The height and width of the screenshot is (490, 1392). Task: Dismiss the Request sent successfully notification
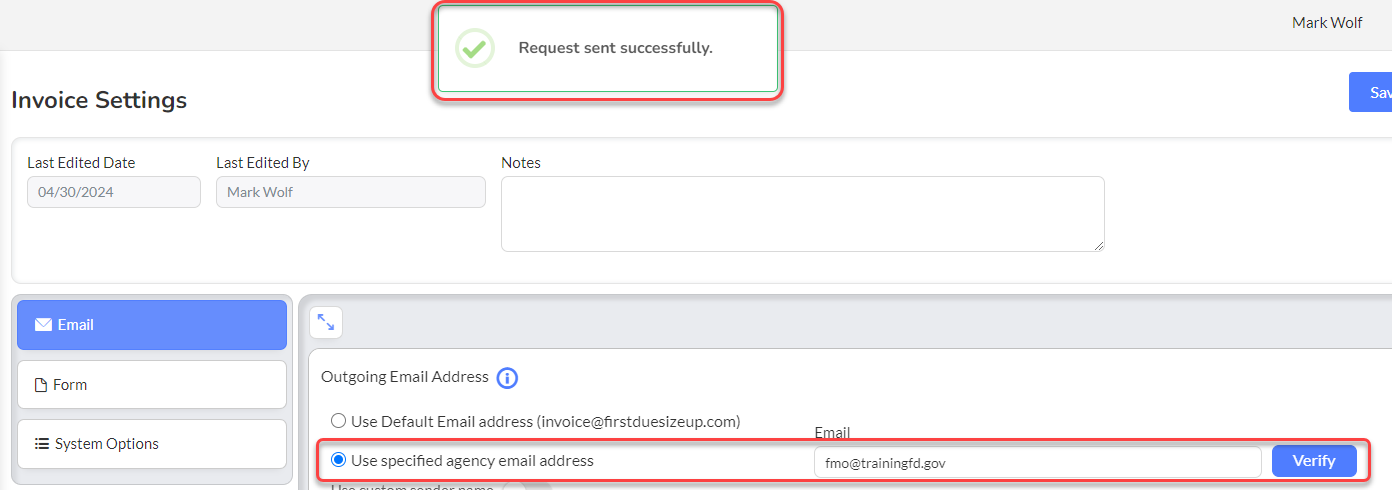(x=608, y=48)
